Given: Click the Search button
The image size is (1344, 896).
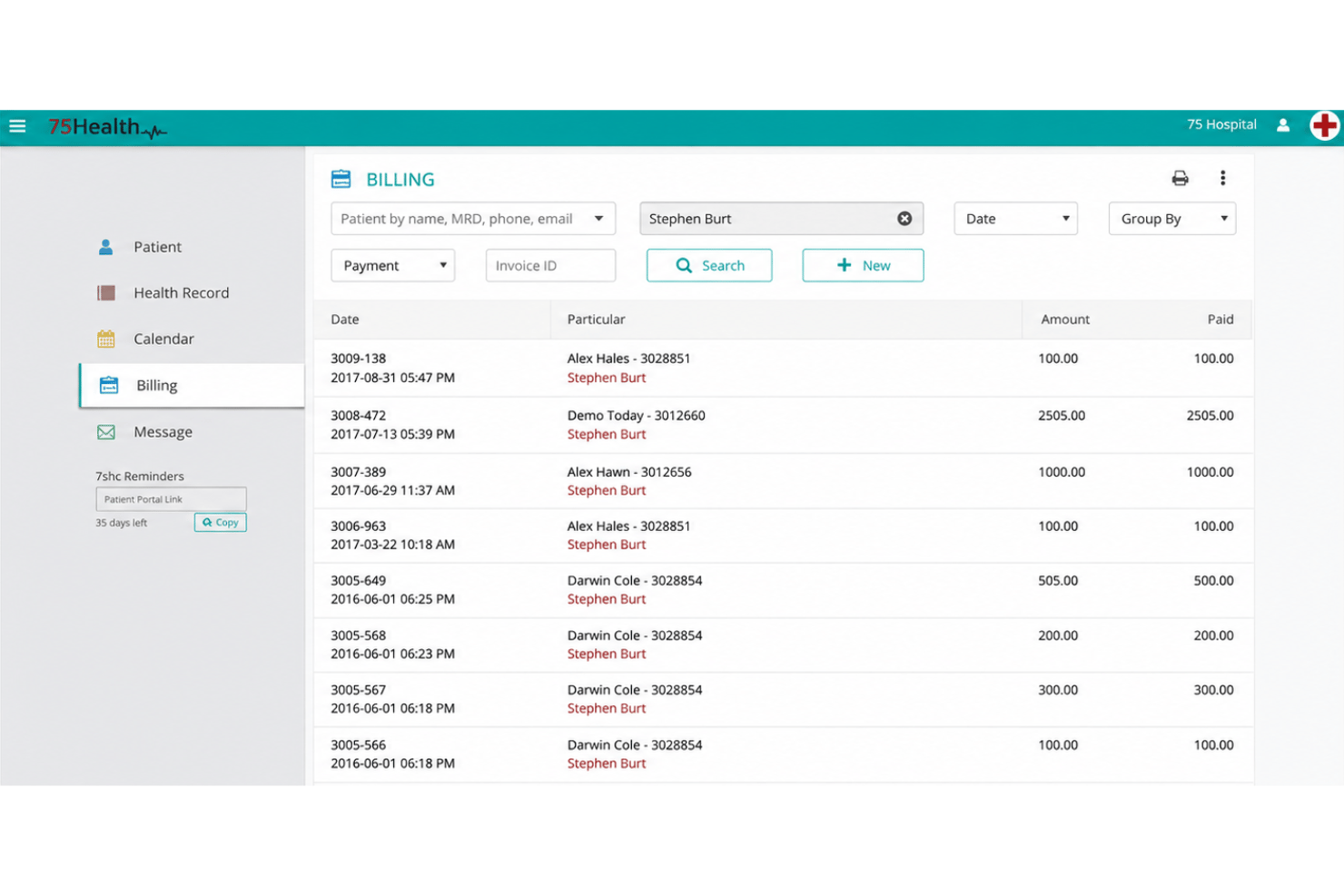Looking at the screenshot, I should (x=709, y=265).
